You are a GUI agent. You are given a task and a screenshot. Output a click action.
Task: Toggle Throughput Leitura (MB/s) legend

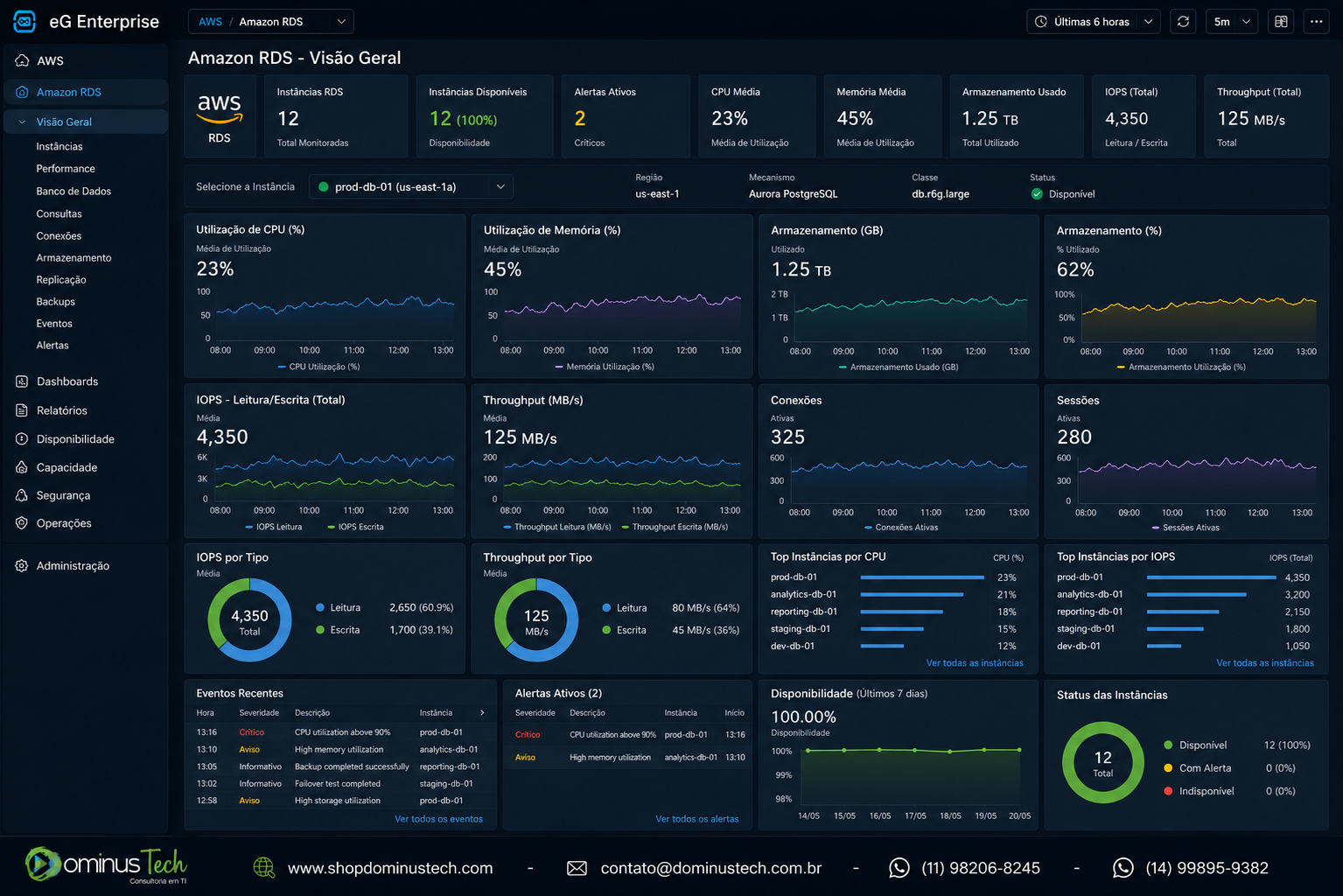(x=557, y=527)
